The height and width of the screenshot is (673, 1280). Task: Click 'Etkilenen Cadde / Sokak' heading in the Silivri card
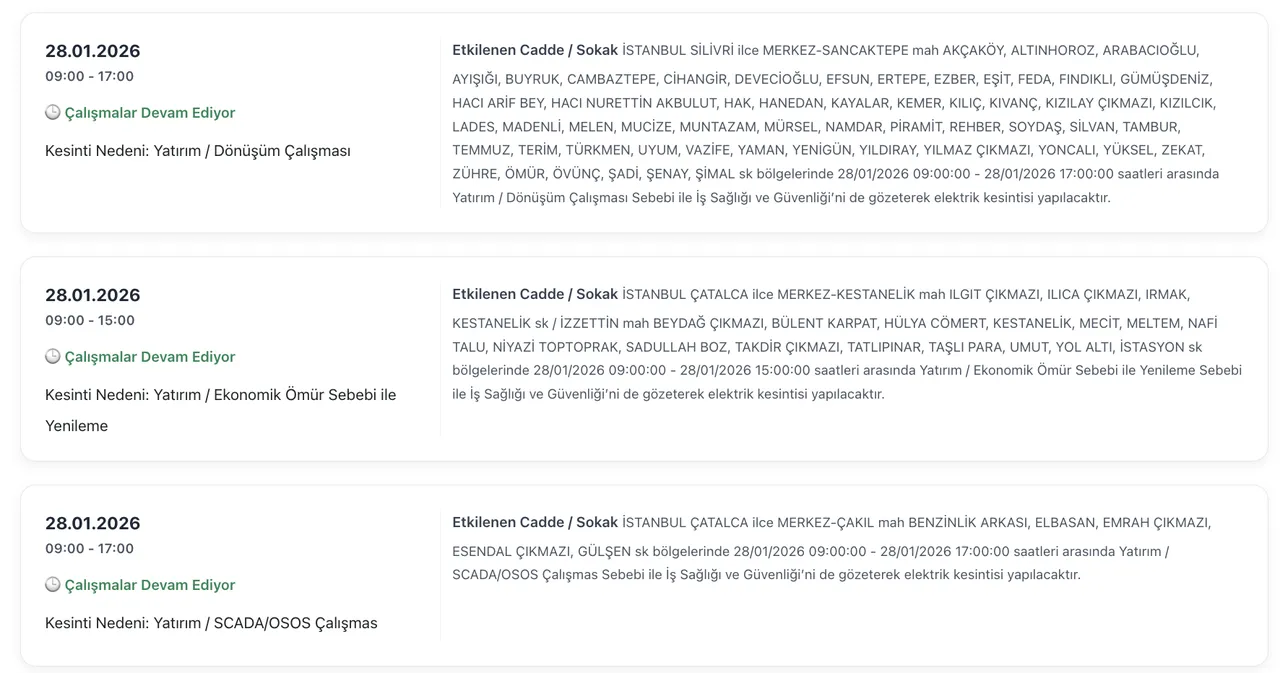tap(535, 50)
